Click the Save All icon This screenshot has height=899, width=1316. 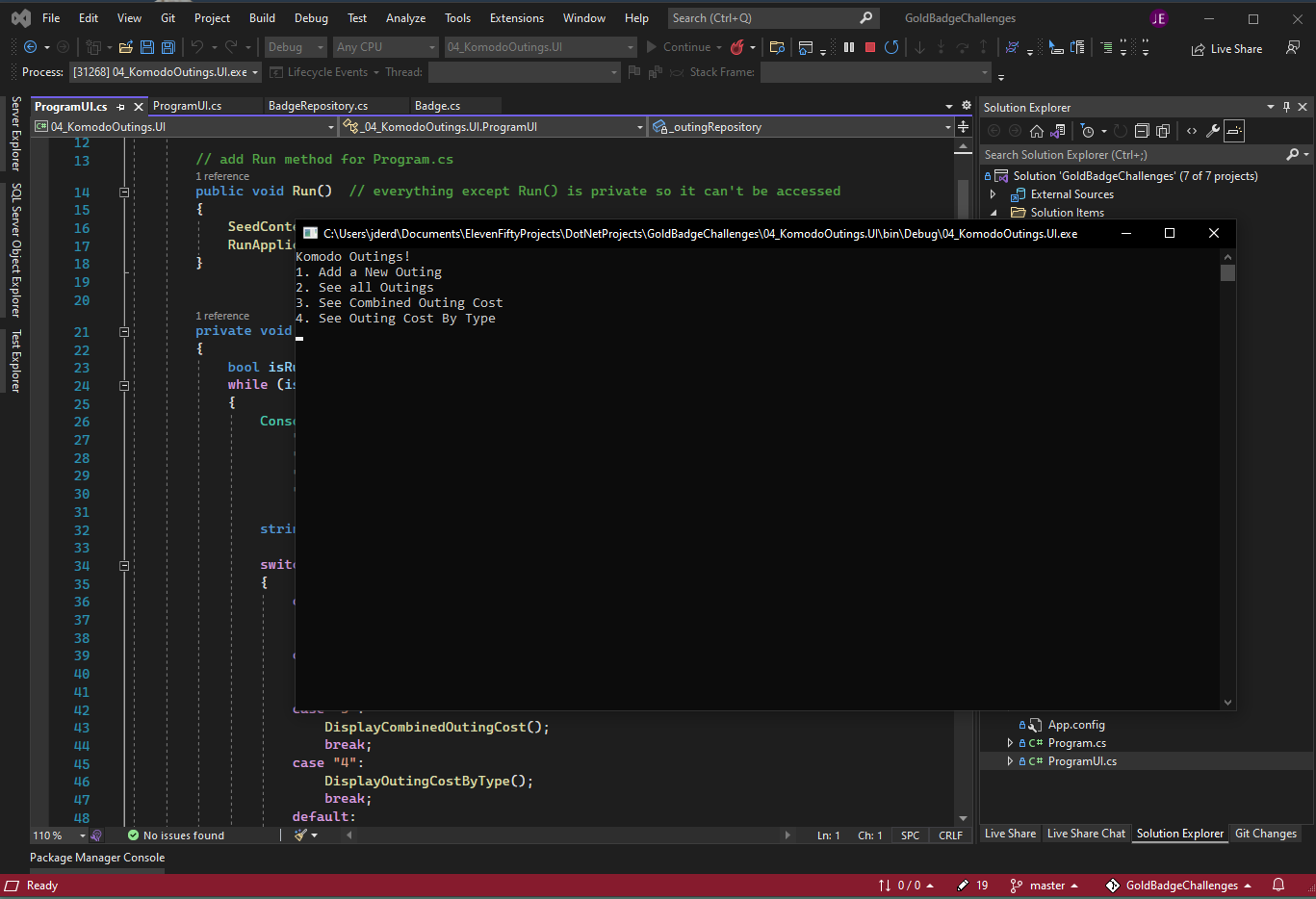coord(168,47)
